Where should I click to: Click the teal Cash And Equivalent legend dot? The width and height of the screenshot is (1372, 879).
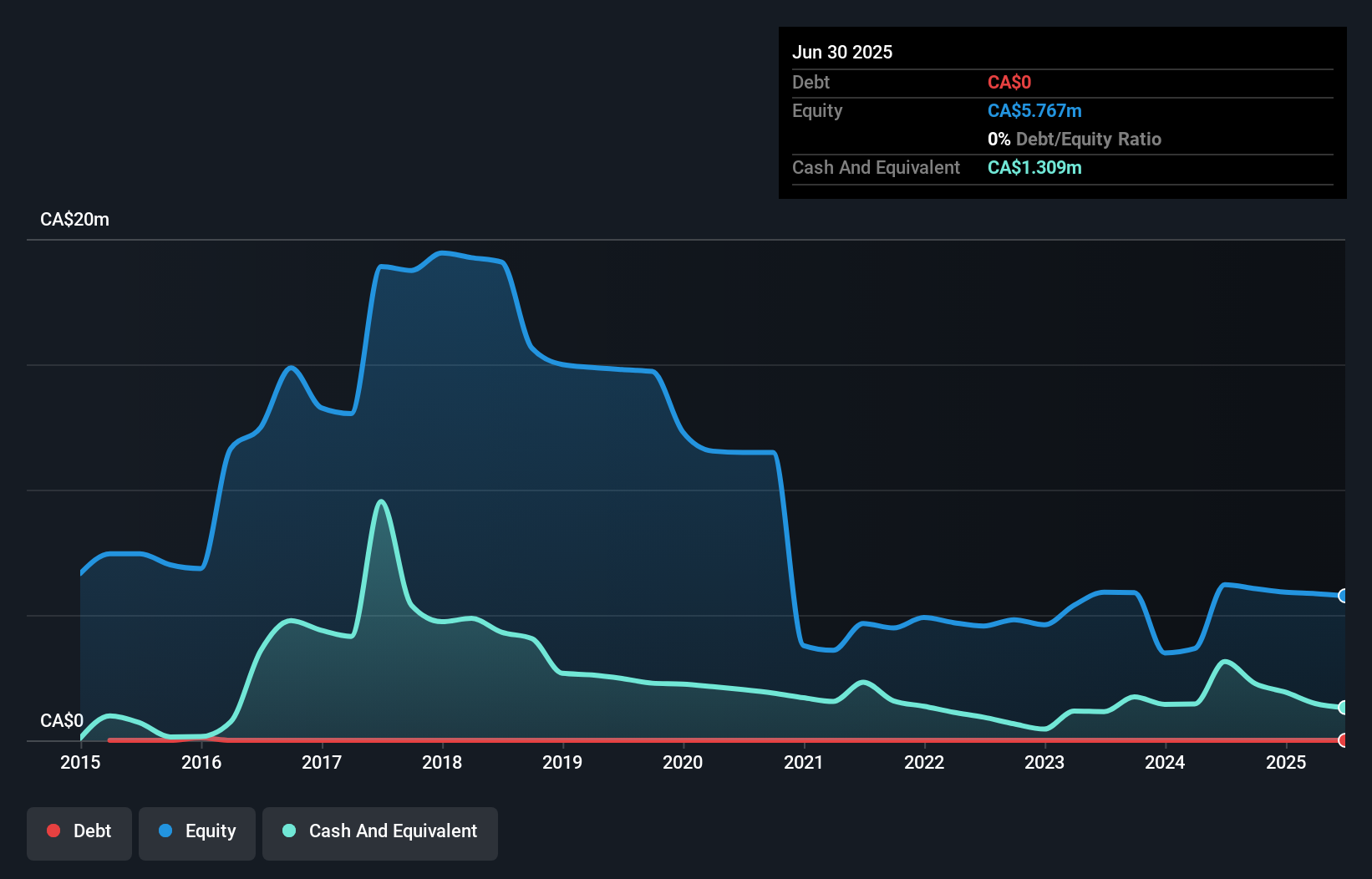click(x=288, y=831)
